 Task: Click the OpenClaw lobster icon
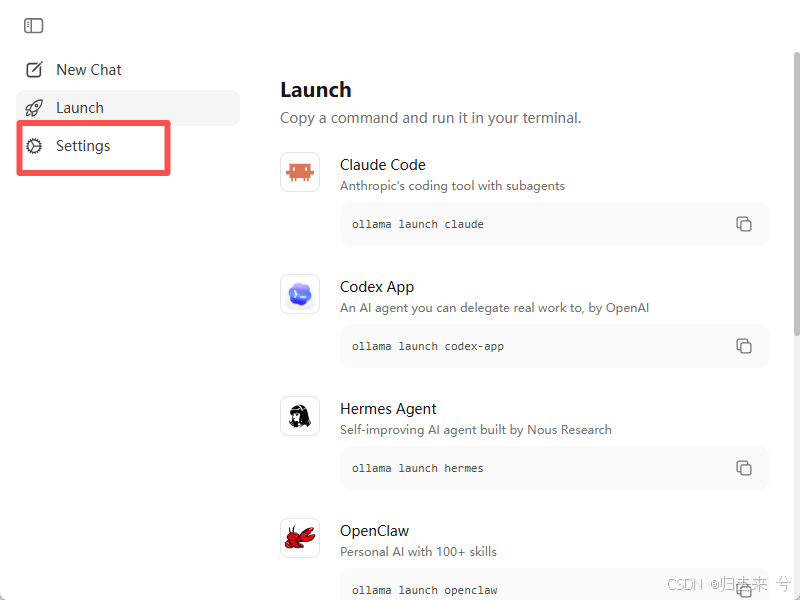300,538
